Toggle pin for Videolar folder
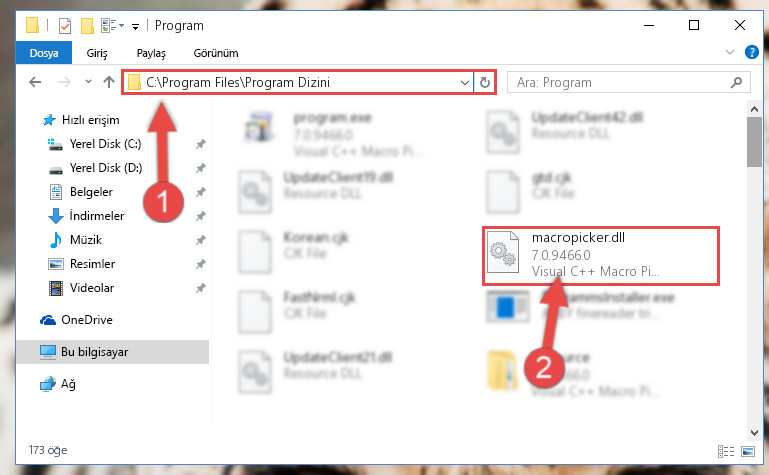This screenshot has width=769, height=475. [200, 288]
